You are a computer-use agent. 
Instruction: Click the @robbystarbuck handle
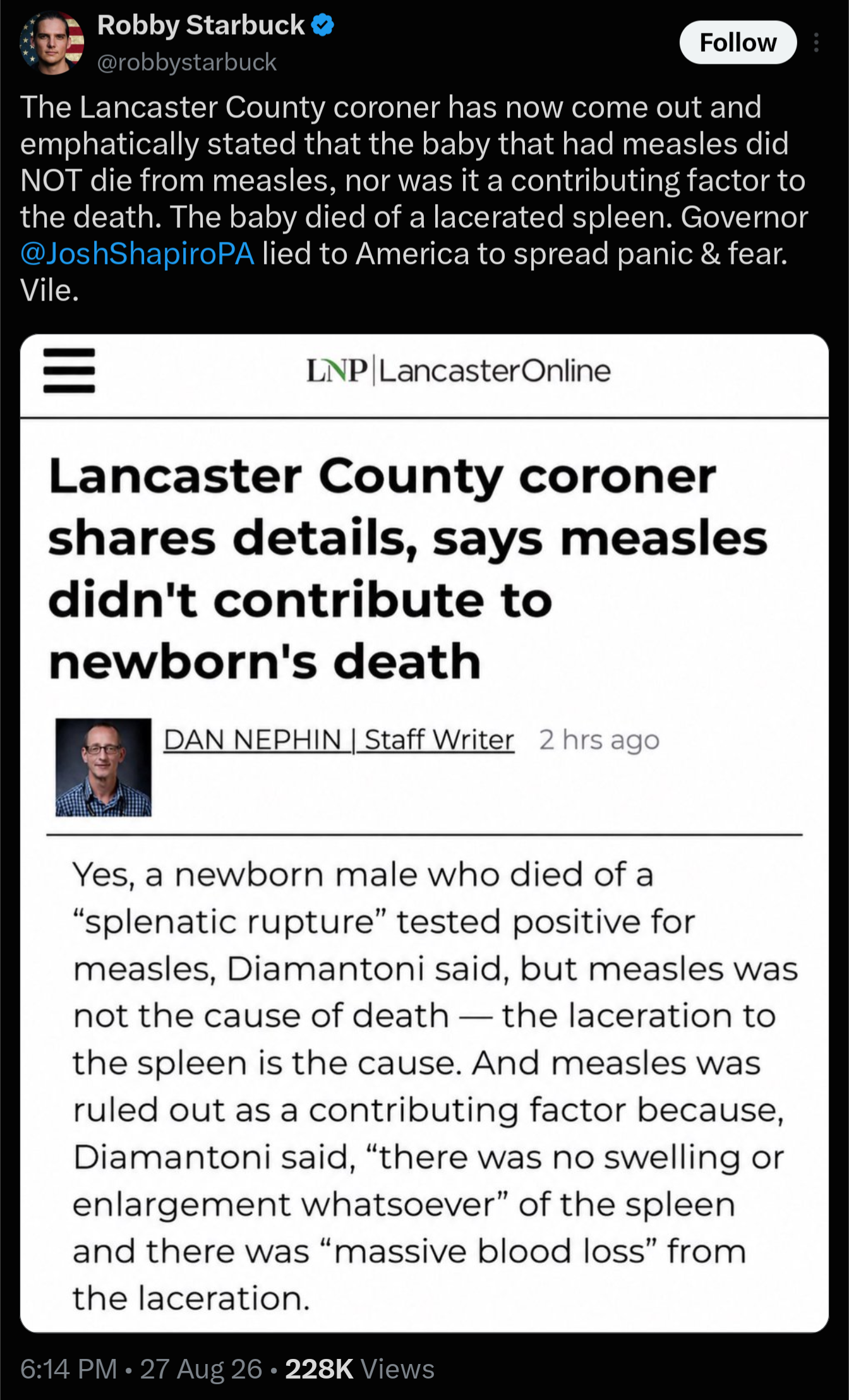187,62
